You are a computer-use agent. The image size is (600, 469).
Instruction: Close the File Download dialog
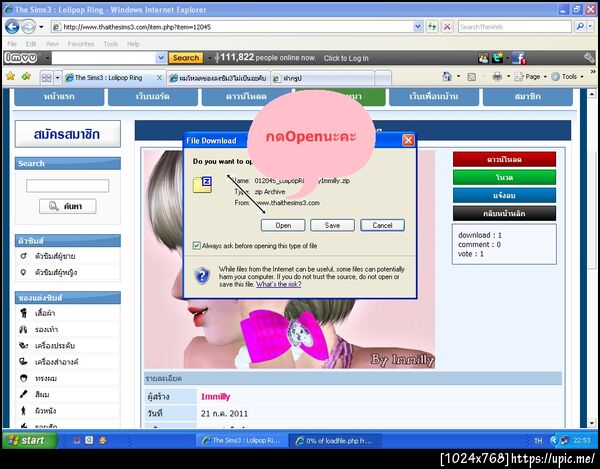pyautogui.click(x=408, y=140)
